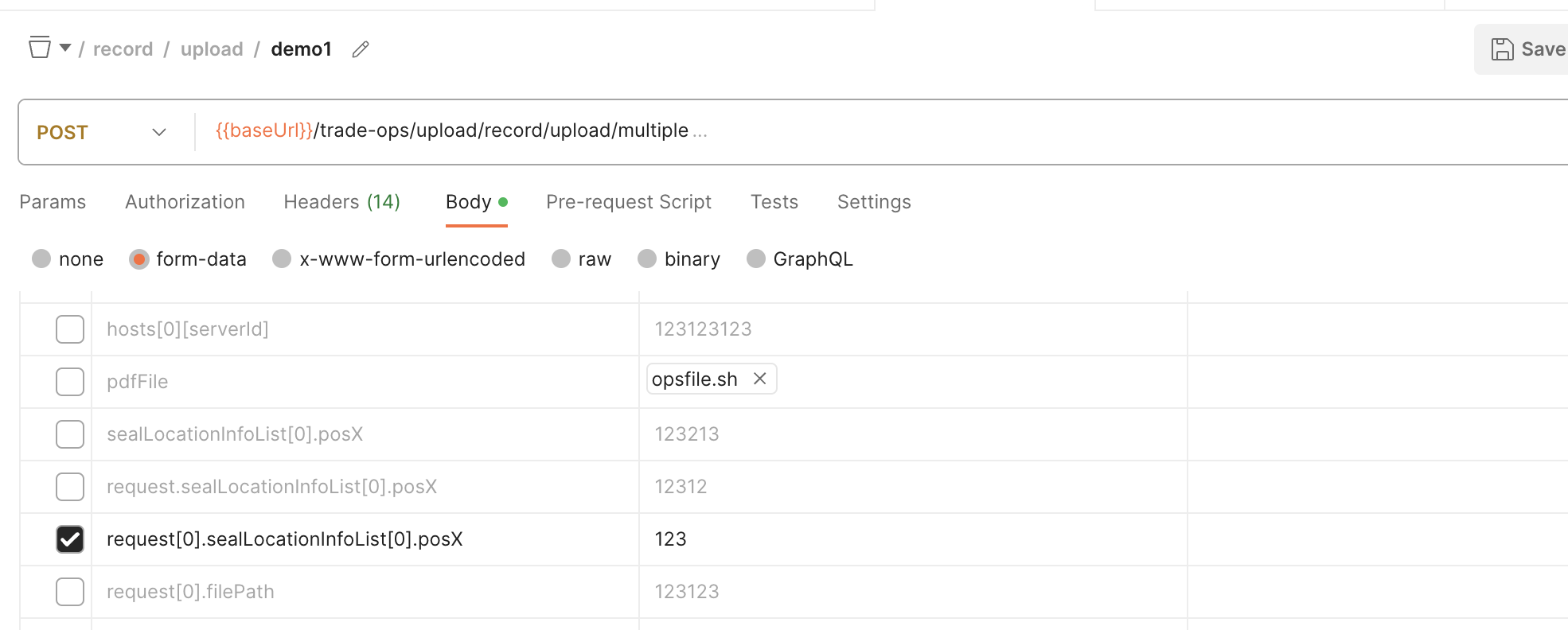1568x630 pixels.
Task: Click the request.sealLocationInfoList[0].posX key cell
Action: point(365,487)
